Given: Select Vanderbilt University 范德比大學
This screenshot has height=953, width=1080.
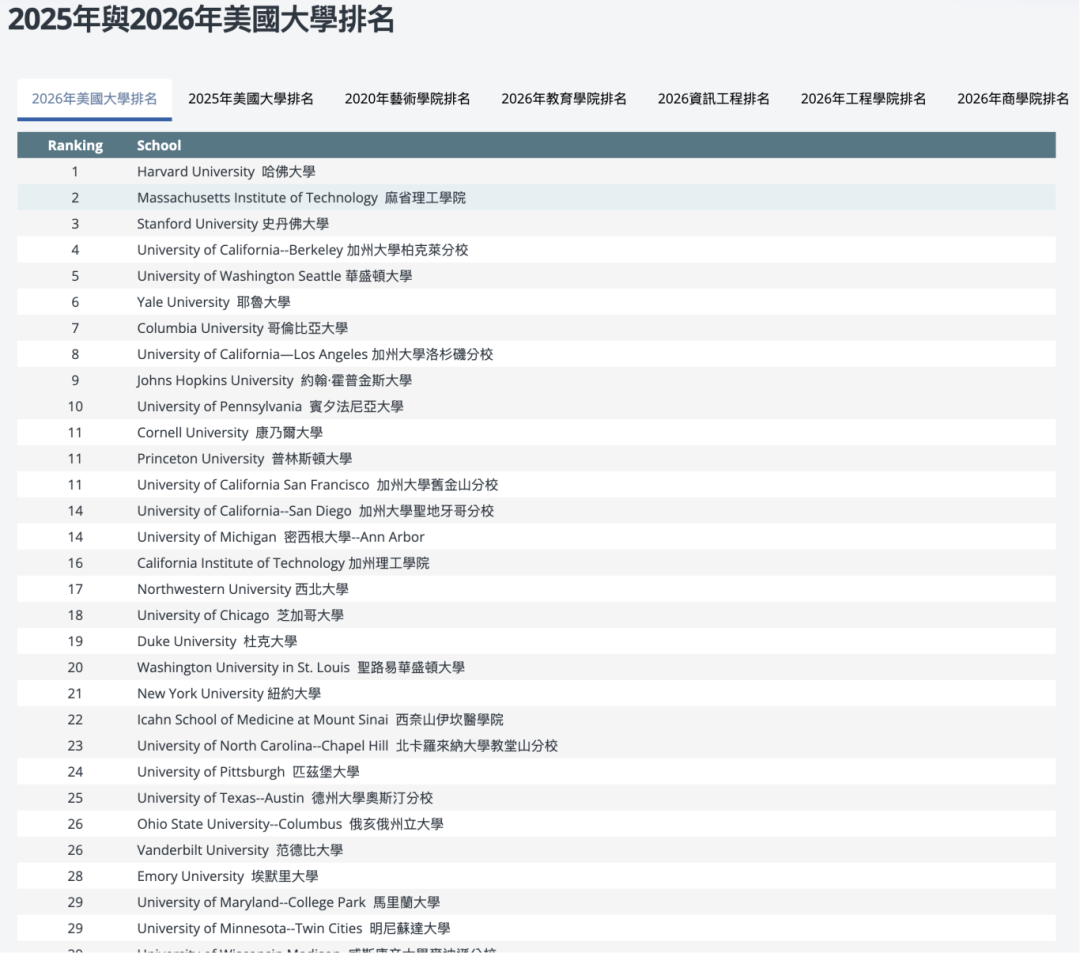Looking at the screenshot, I should click(240, 850).
